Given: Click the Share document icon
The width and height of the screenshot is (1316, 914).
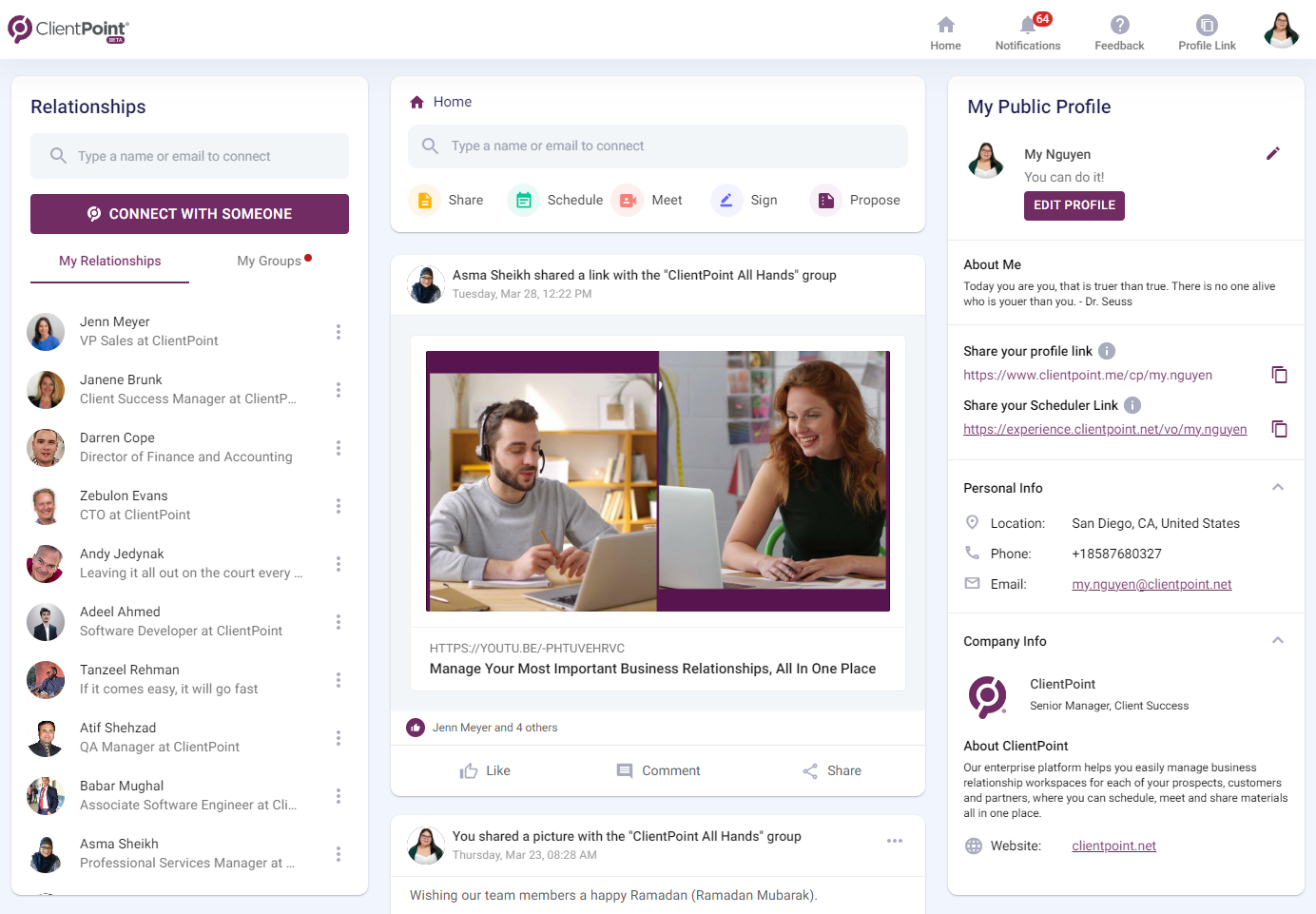Looking at the screenshot, I should point(425,201).
